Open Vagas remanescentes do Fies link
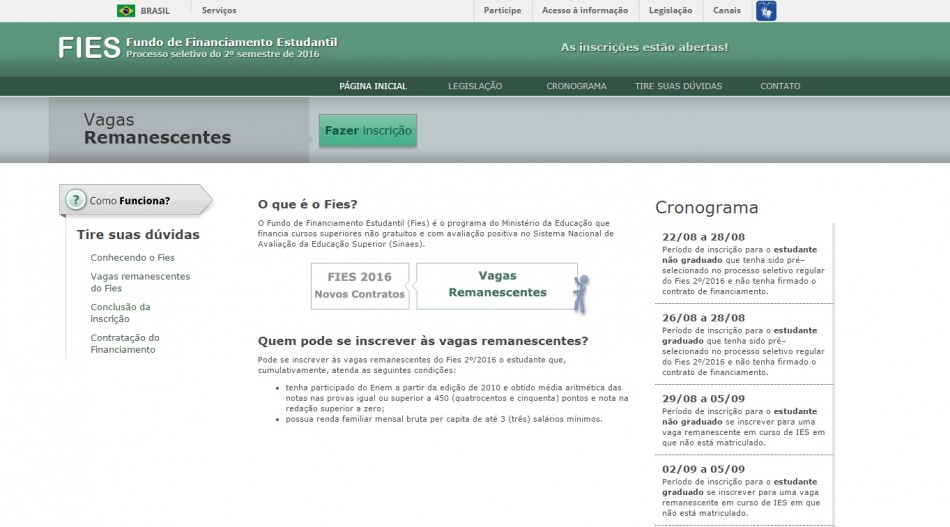Image resolution: width=950 pixels, height=527 pixels. tap(140, 282)
